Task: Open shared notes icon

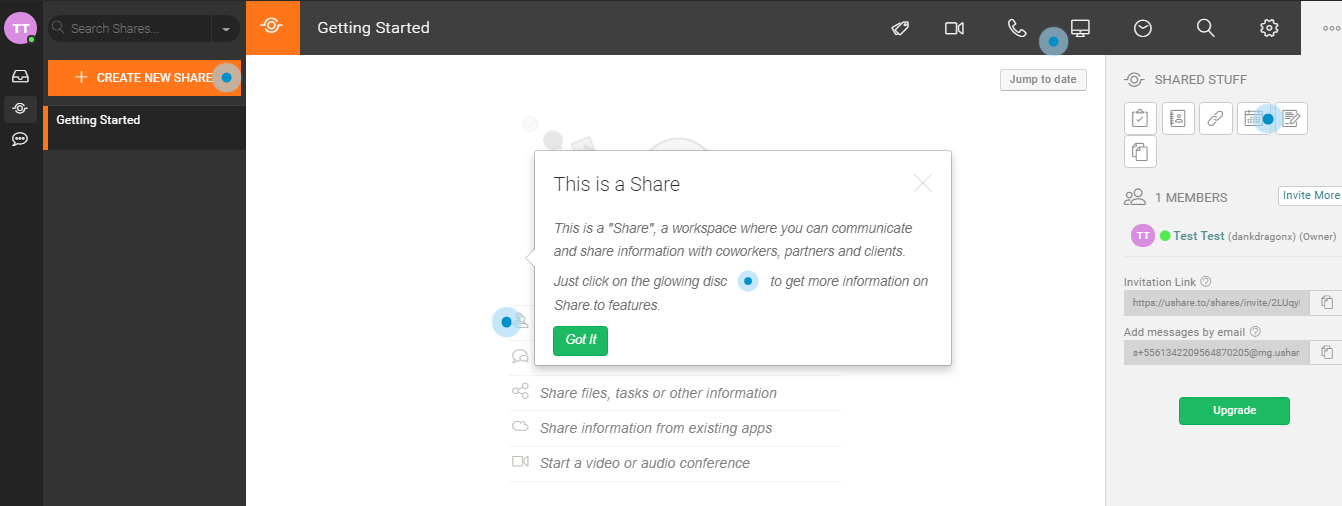Action: click(1291, 119)
